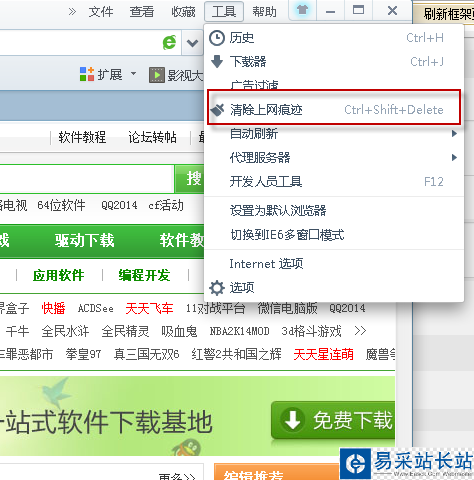
Task: Open the 影视大全 toolbar item
Action: coord(176,75)
